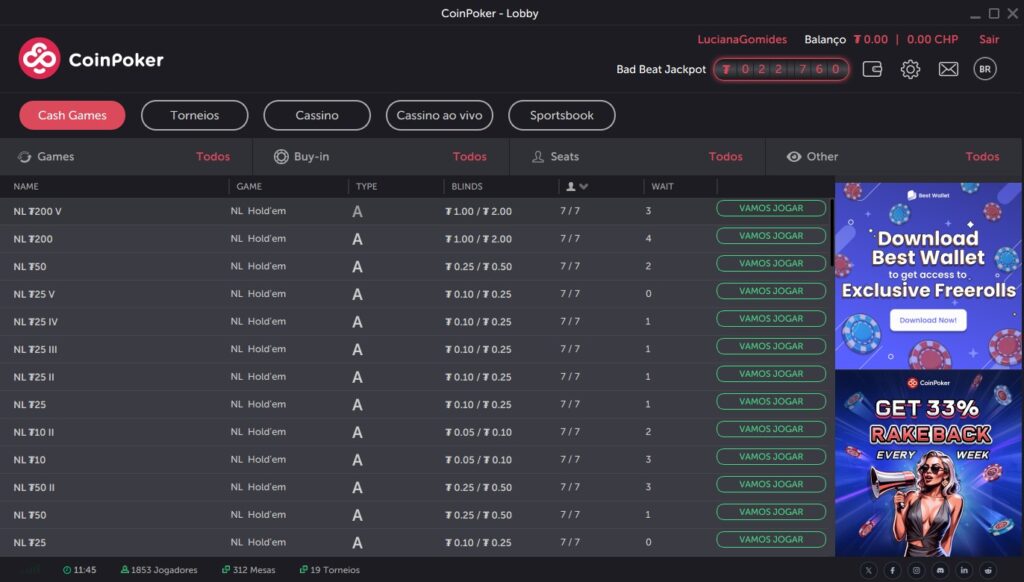Click VAMOS JOGAR for NL ₮25 II

click(771, 374)
